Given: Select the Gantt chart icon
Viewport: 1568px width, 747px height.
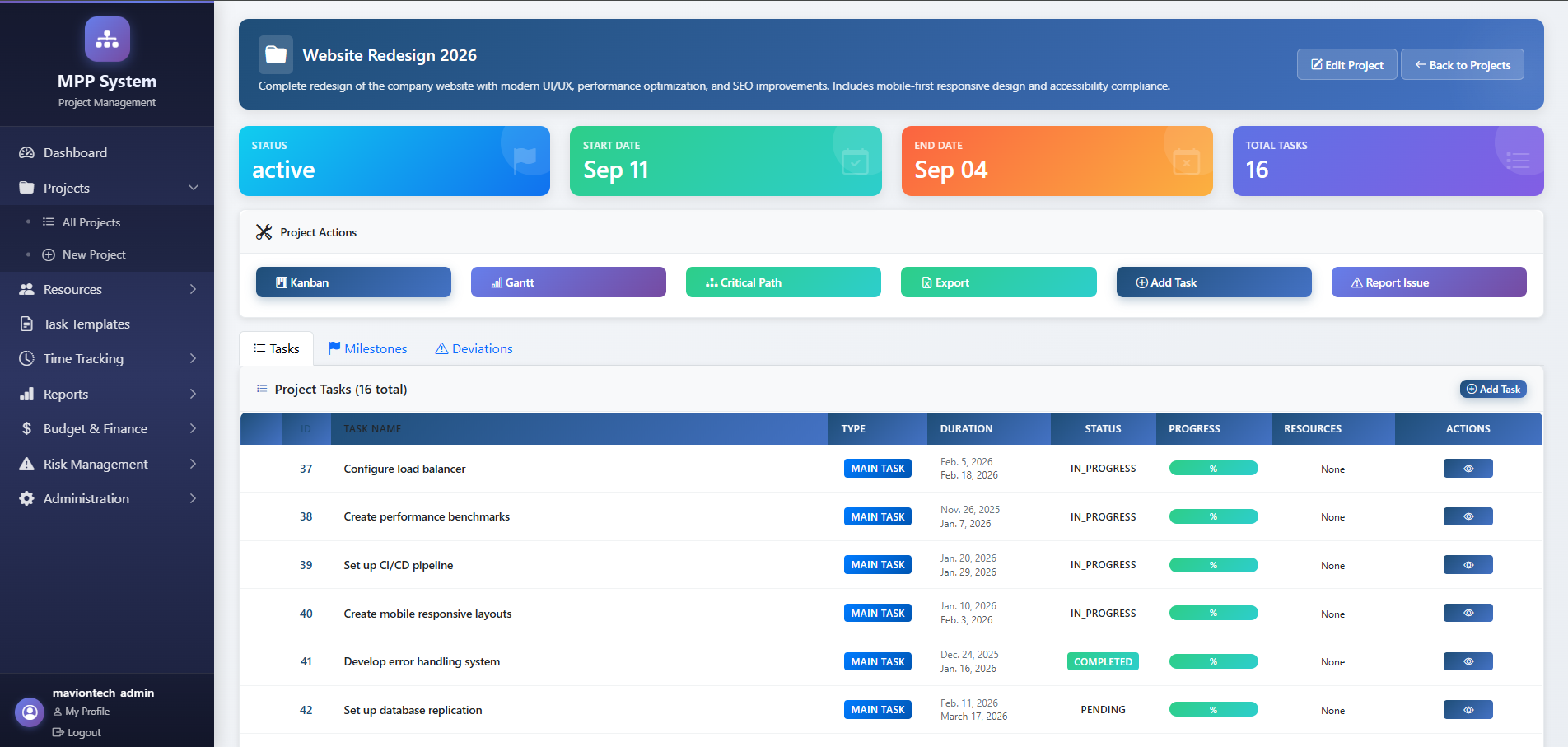Looking at the screenshot, I should [x=496, y=282].
